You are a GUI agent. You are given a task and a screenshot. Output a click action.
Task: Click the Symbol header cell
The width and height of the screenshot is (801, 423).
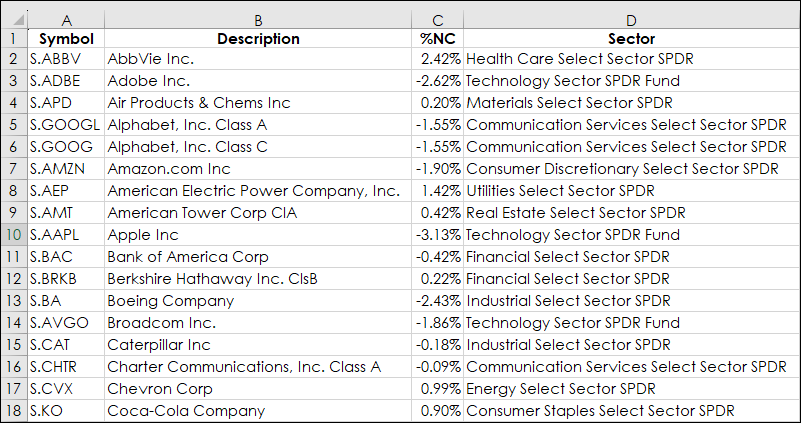click(66, 39)
